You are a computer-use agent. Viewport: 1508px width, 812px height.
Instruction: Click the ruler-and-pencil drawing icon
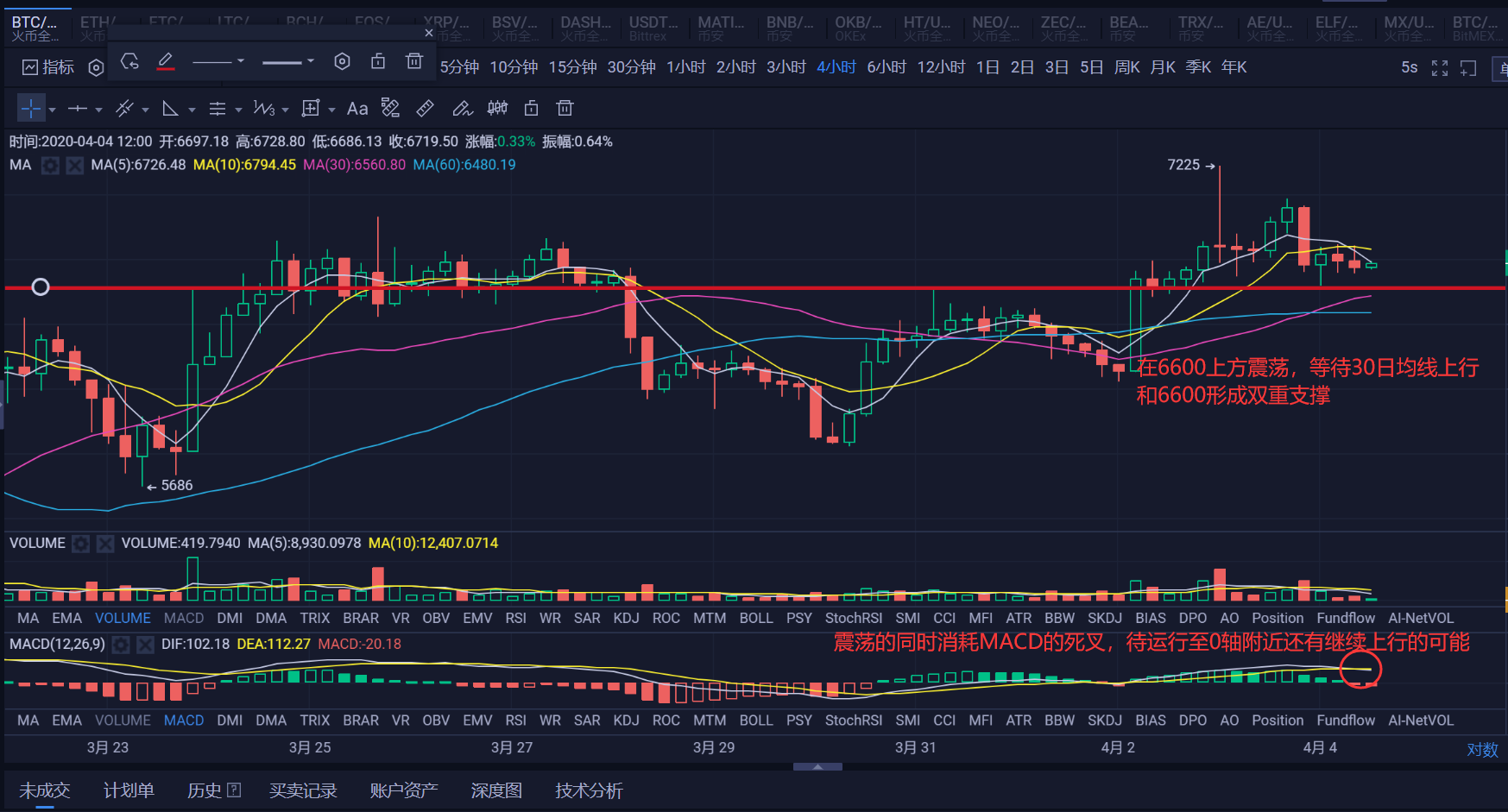click(391, 108)
